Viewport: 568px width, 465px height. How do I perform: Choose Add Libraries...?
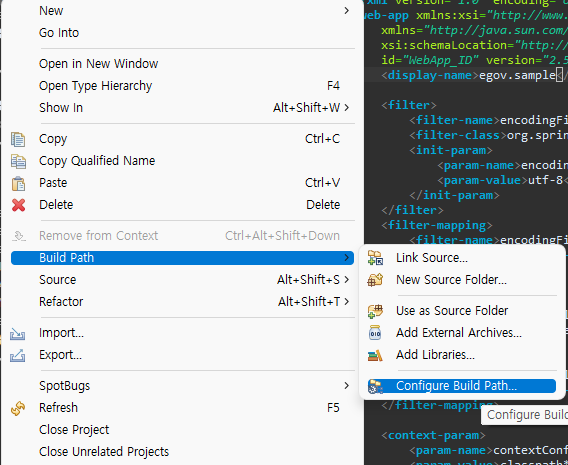[x=462, y=355]
